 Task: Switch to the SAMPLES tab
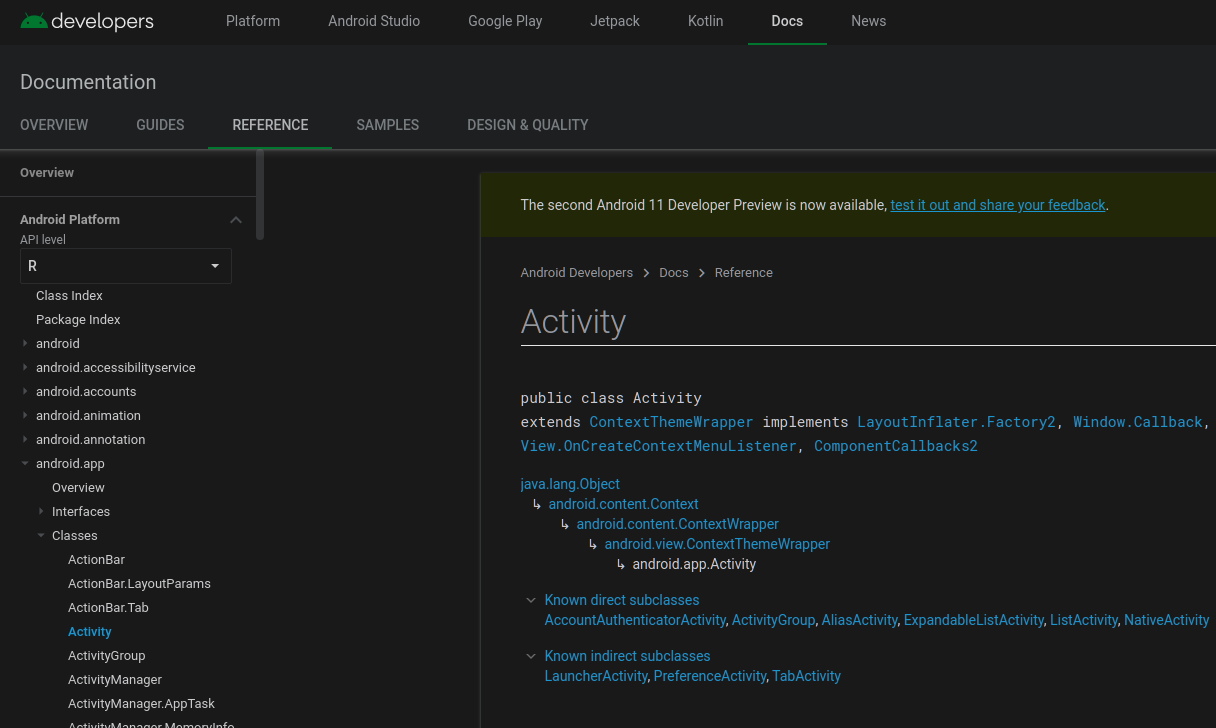click(x=387, y=125)
